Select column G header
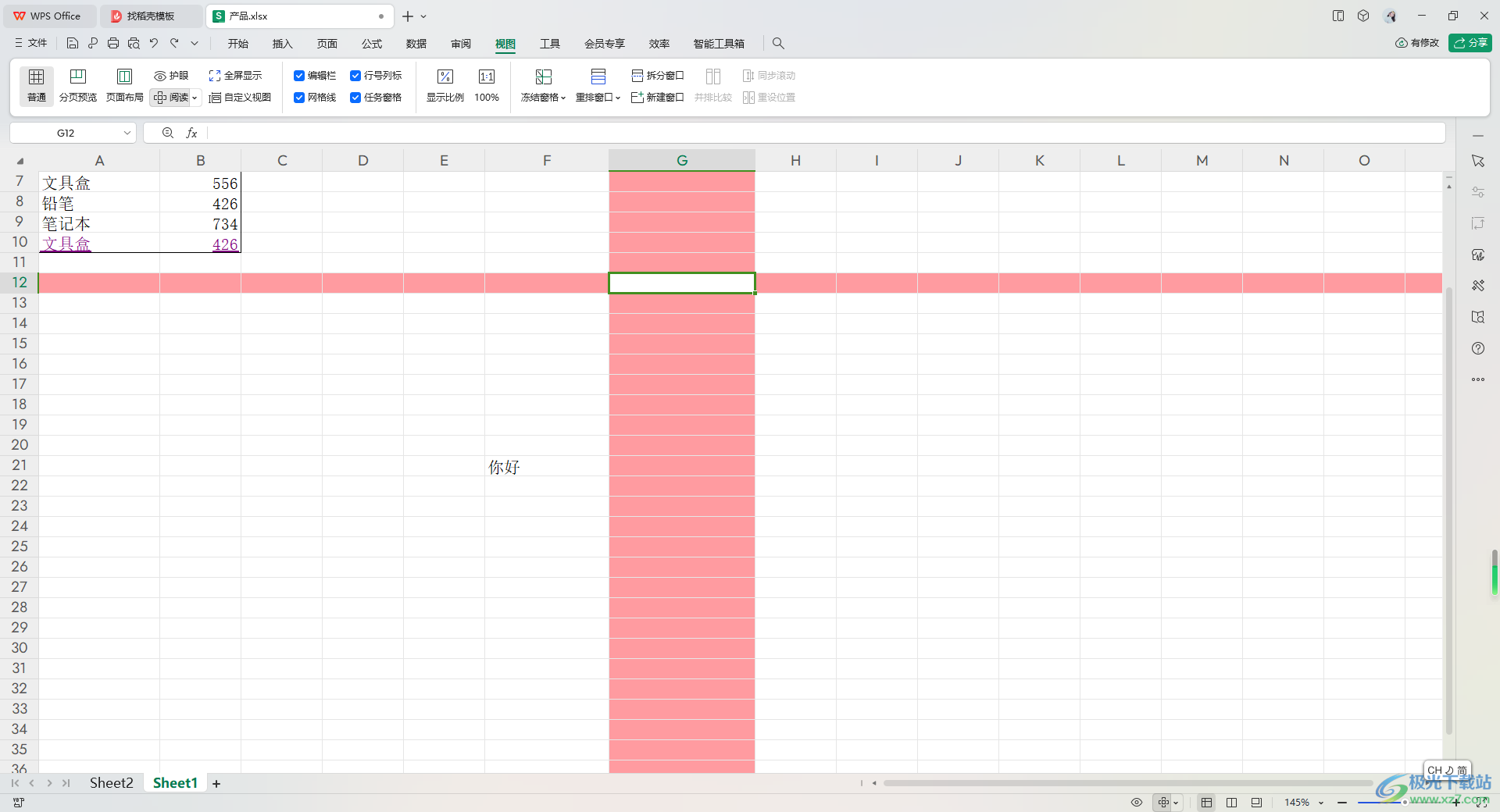This screenshot has height=812, width=1500. tap(682, 160)
